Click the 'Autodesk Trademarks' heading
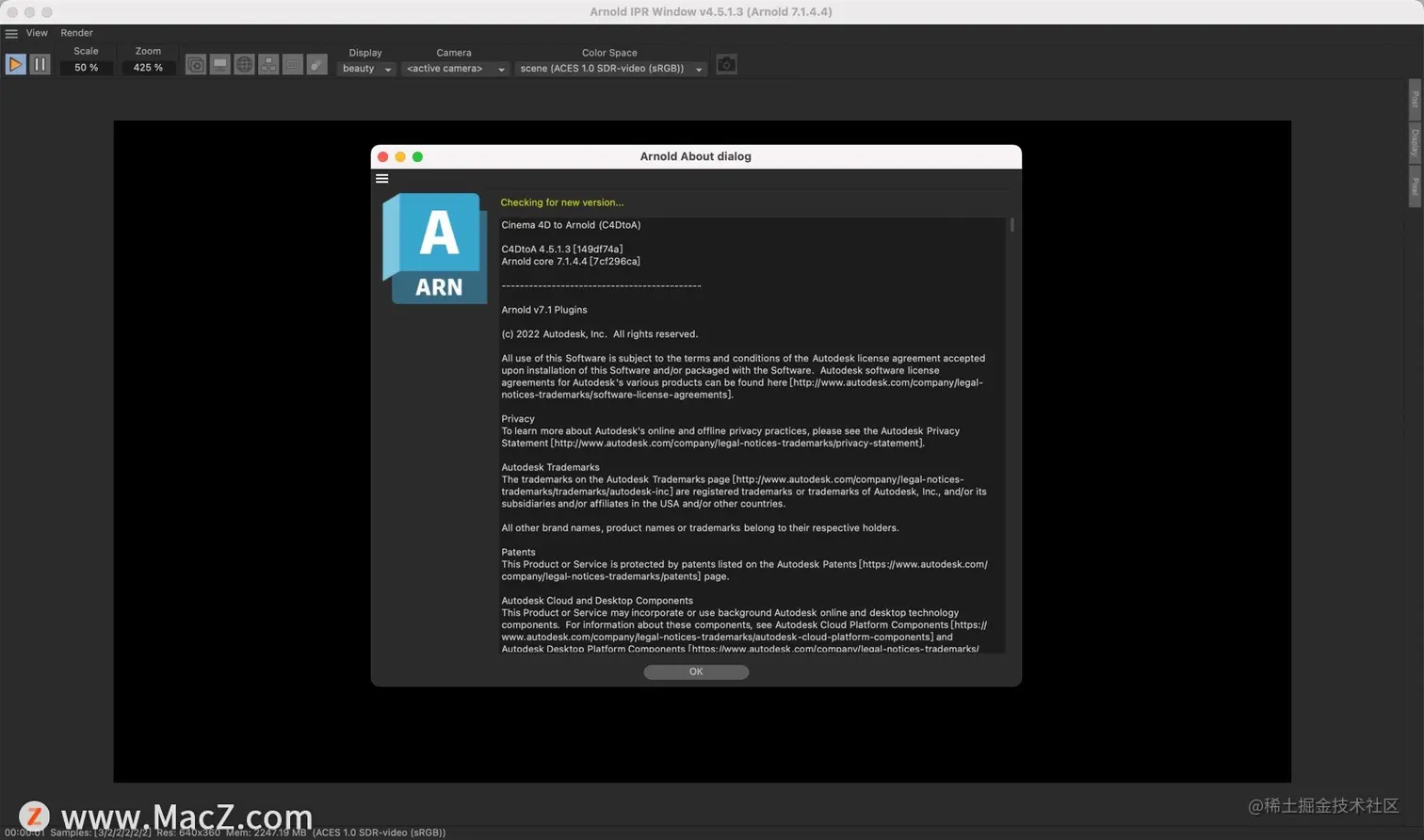 550,467
